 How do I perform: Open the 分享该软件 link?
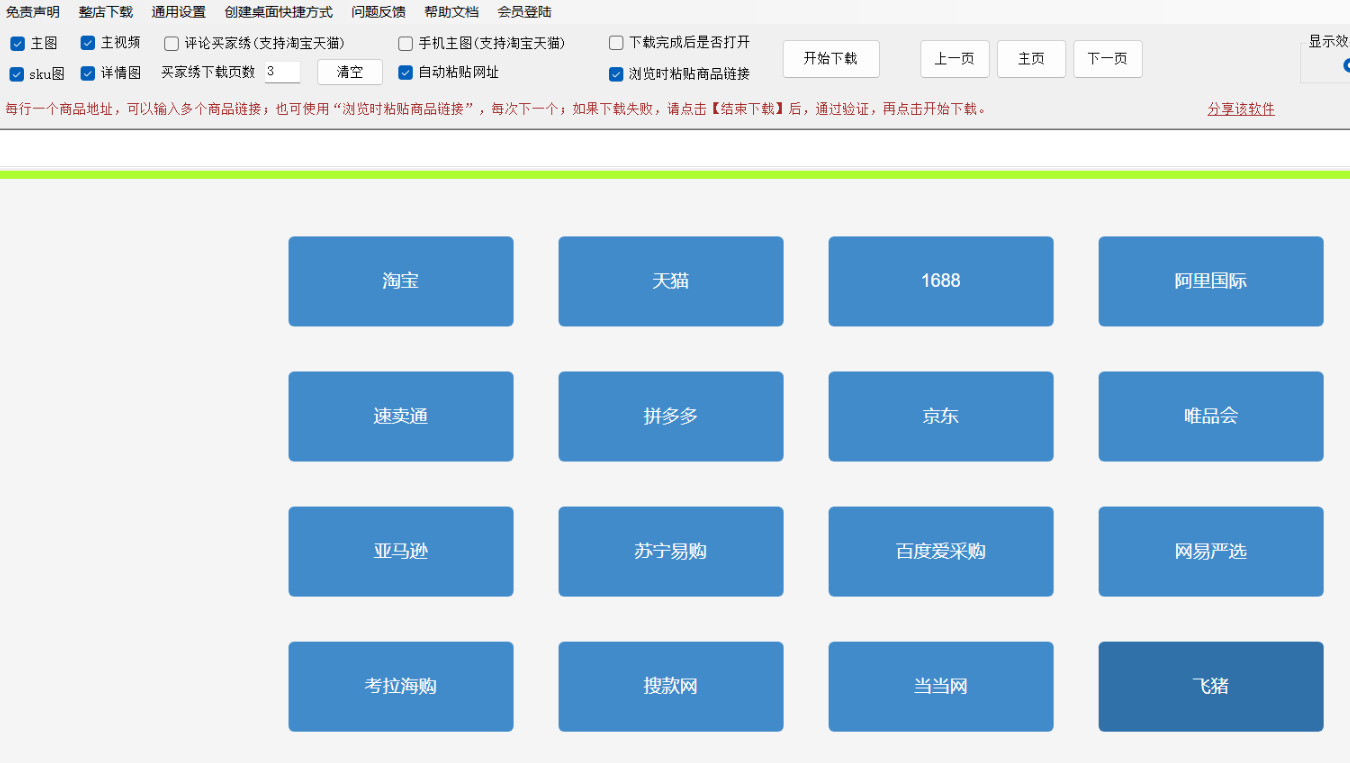1241,109
